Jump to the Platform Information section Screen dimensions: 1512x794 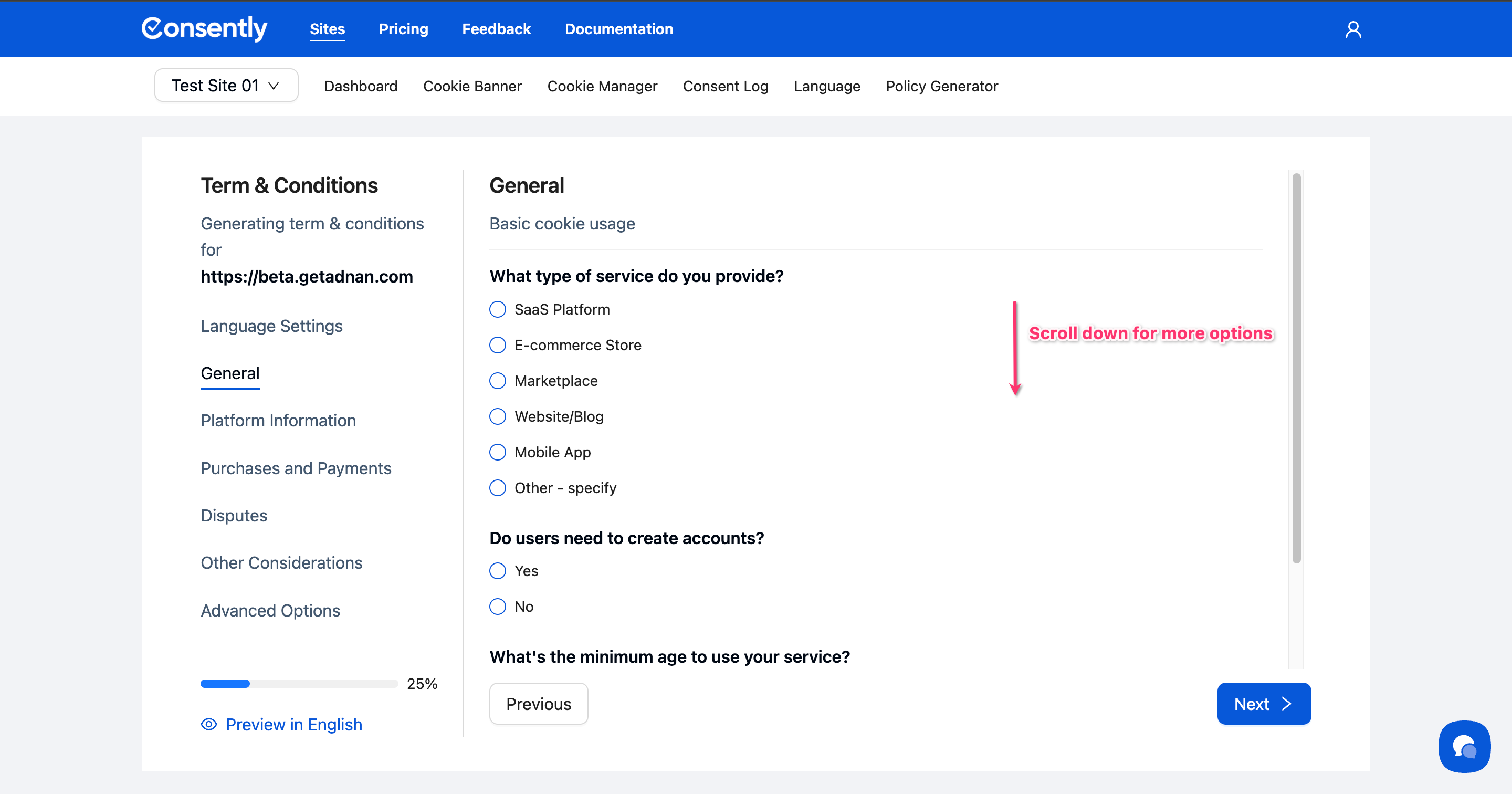278,421
